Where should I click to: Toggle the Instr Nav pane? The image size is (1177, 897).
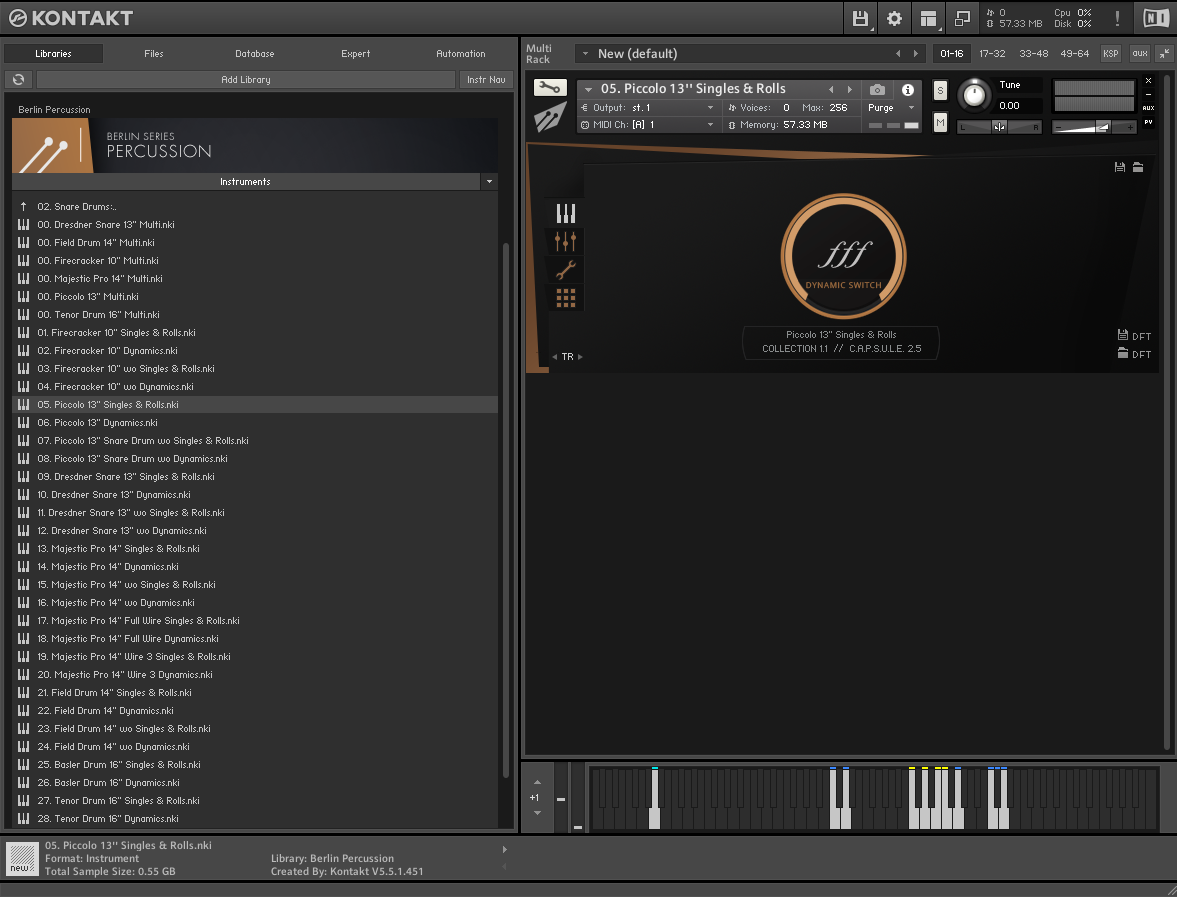(486, 80)
